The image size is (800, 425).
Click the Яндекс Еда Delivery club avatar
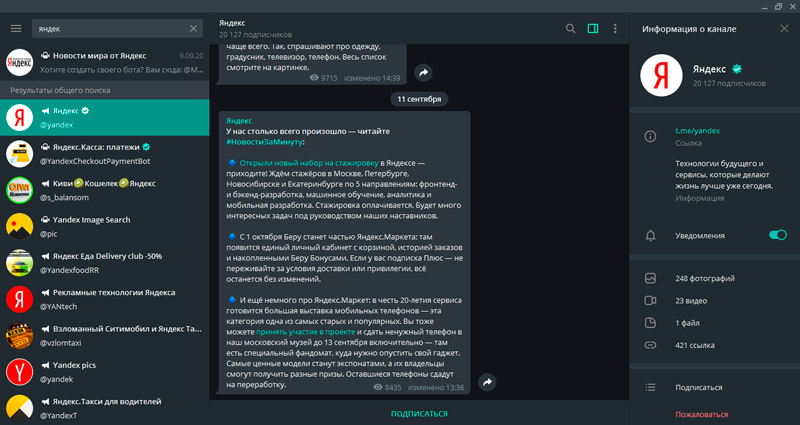pos(19,263)
